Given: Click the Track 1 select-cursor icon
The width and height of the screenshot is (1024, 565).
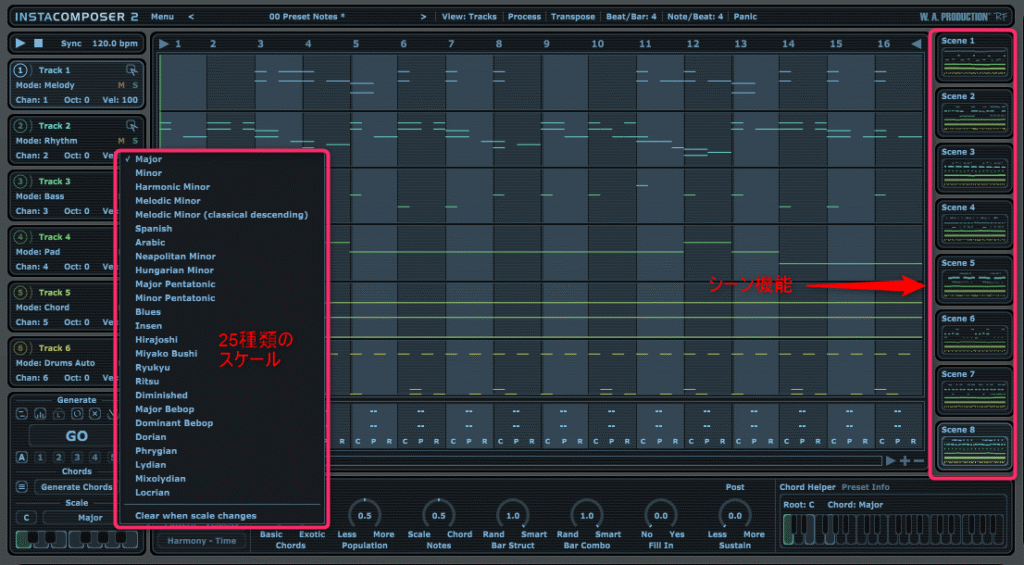Looking at the screenshot, I should [x=132, y=70].
